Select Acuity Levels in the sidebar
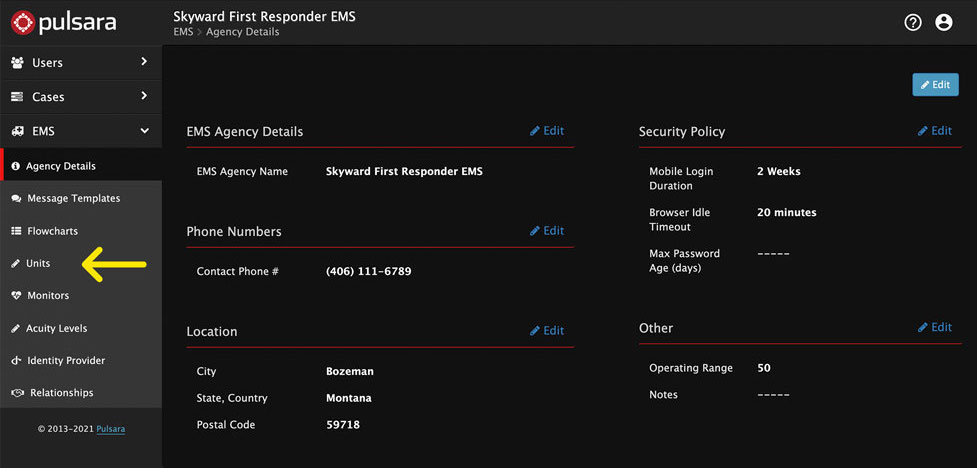977x468 pixels. coord(56,328)
